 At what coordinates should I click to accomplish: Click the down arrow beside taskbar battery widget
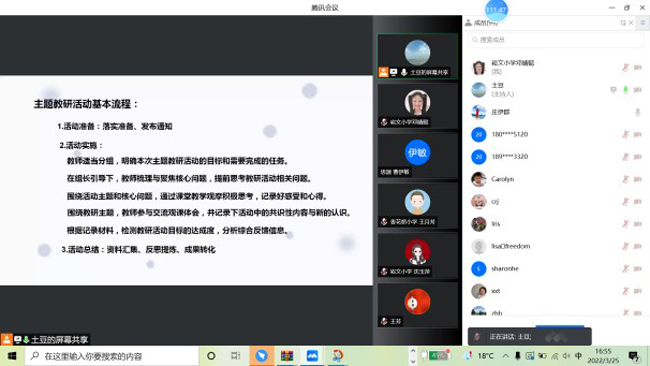point(412,361)
